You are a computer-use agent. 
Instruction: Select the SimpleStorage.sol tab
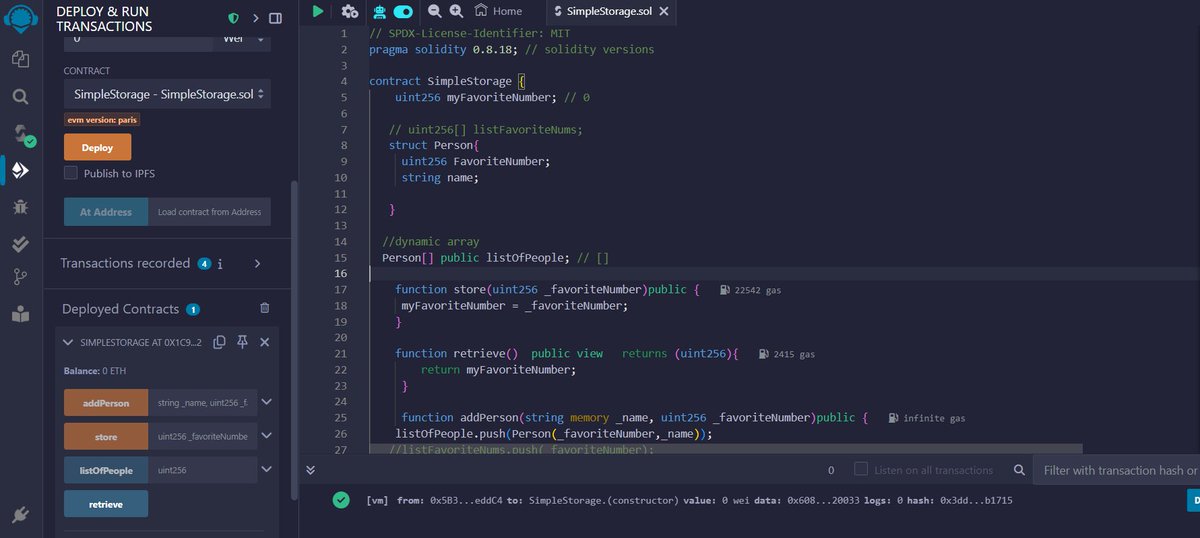click(x=609, y=11)
